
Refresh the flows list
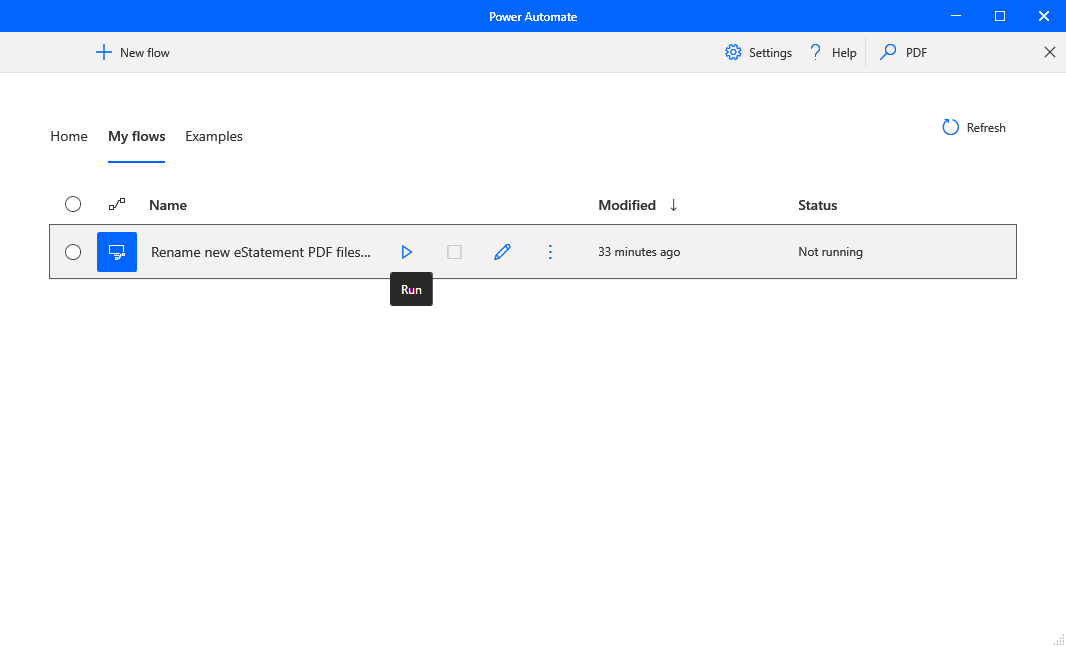pyautogui.click(x=974, y=128)
